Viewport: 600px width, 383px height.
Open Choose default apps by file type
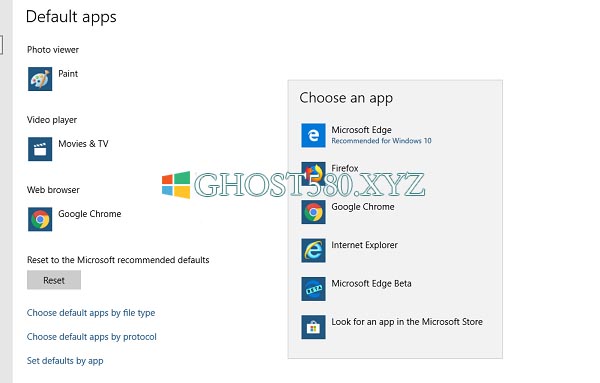(x=91, y=313)
